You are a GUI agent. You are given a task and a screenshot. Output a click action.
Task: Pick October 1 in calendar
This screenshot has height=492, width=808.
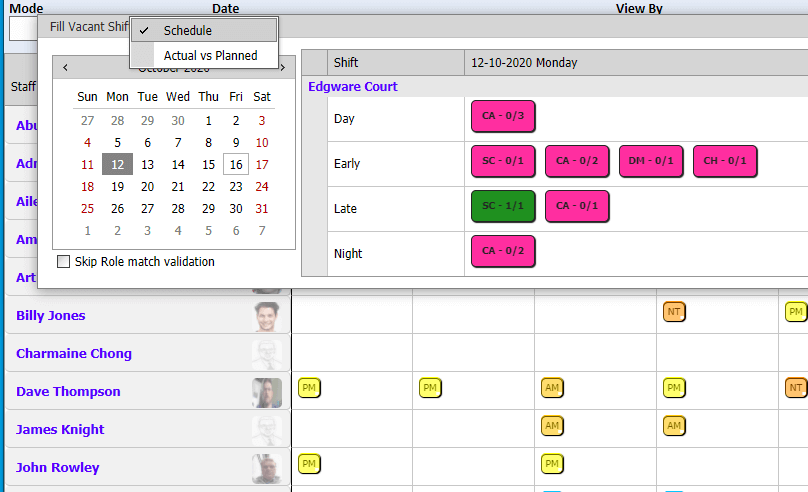208,121
